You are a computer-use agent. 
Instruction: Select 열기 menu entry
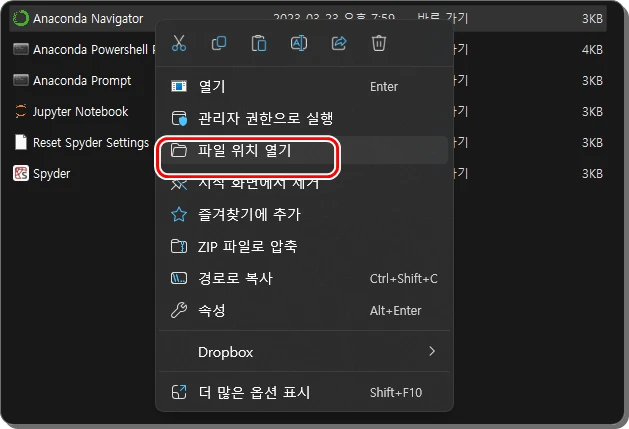tap(304, 86)
